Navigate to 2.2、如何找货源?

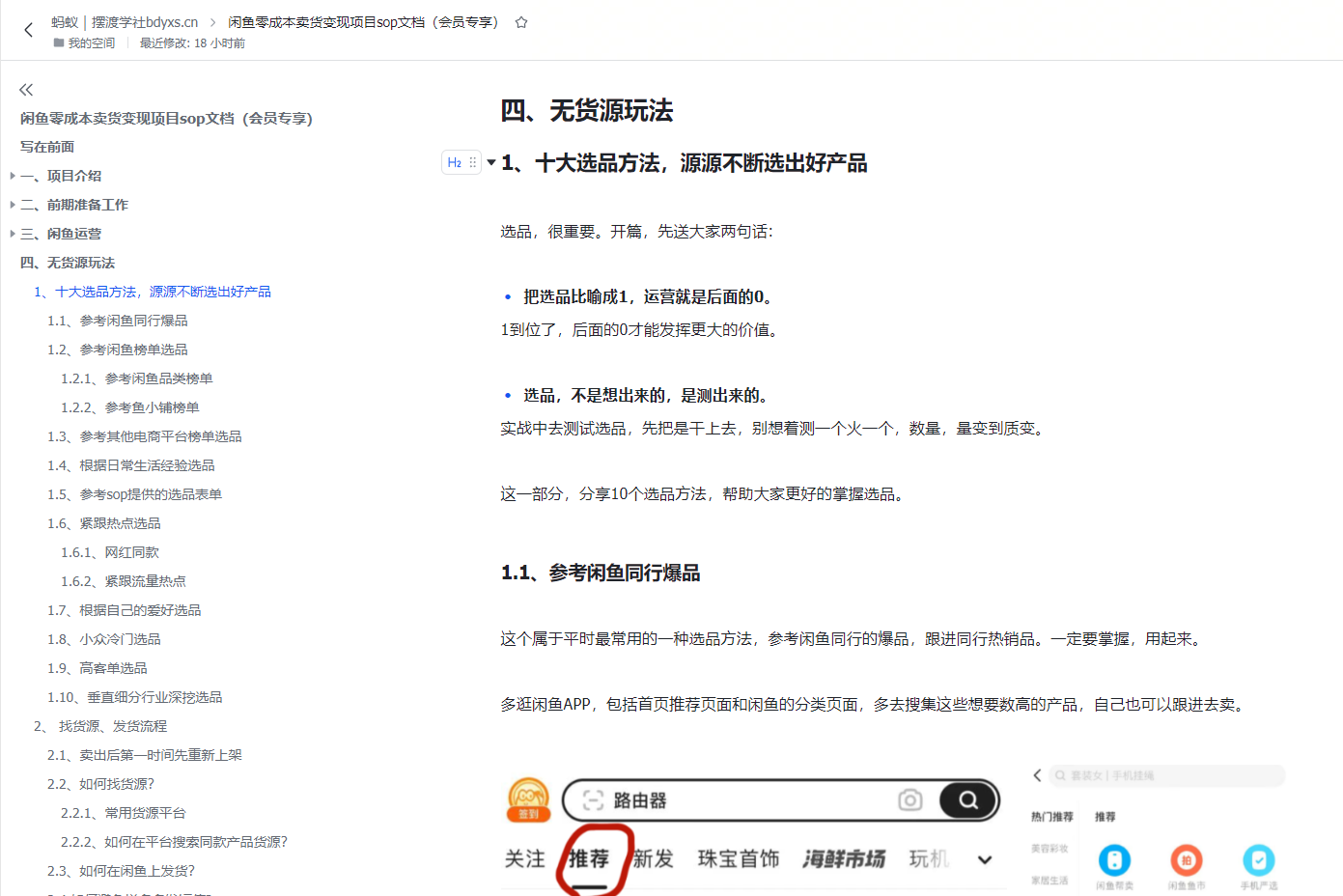[101, 784]
